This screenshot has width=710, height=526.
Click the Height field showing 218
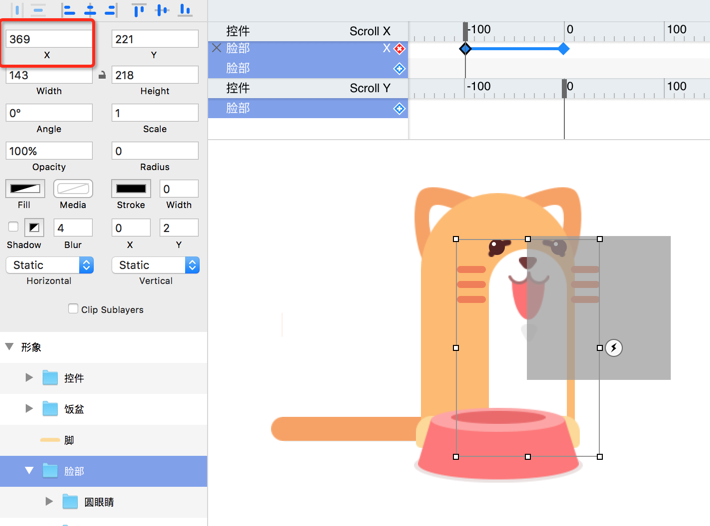coord(155,75)
